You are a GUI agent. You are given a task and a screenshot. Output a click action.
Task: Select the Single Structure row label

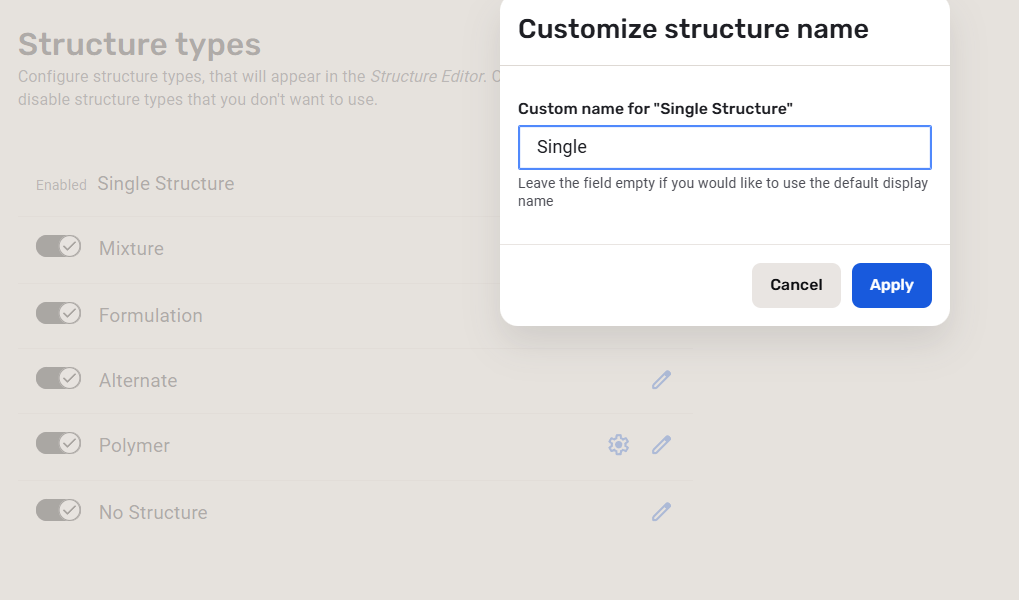166,184
